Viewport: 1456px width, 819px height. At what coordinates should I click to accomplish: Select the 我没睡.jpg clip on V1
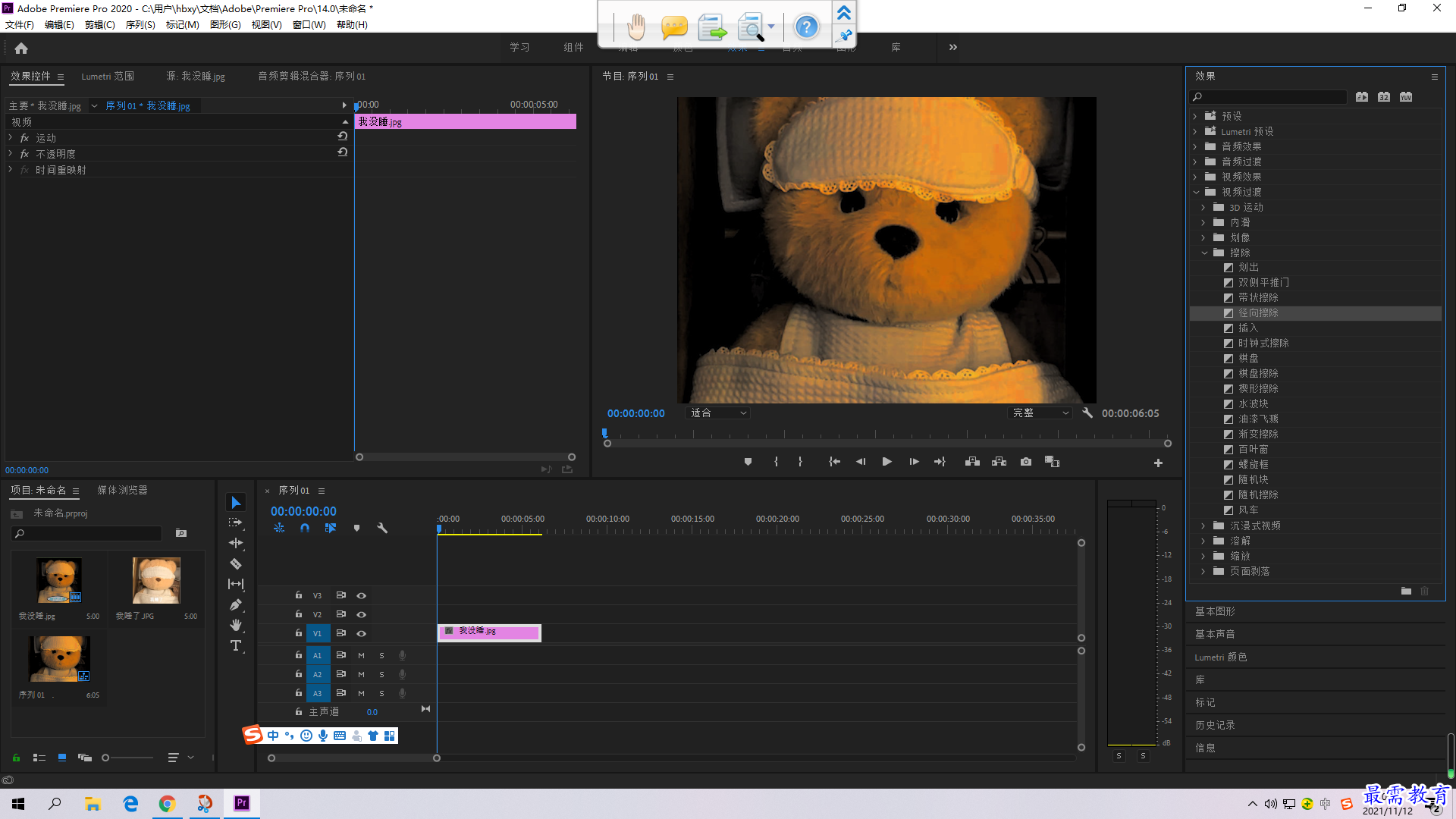point(489,632)
